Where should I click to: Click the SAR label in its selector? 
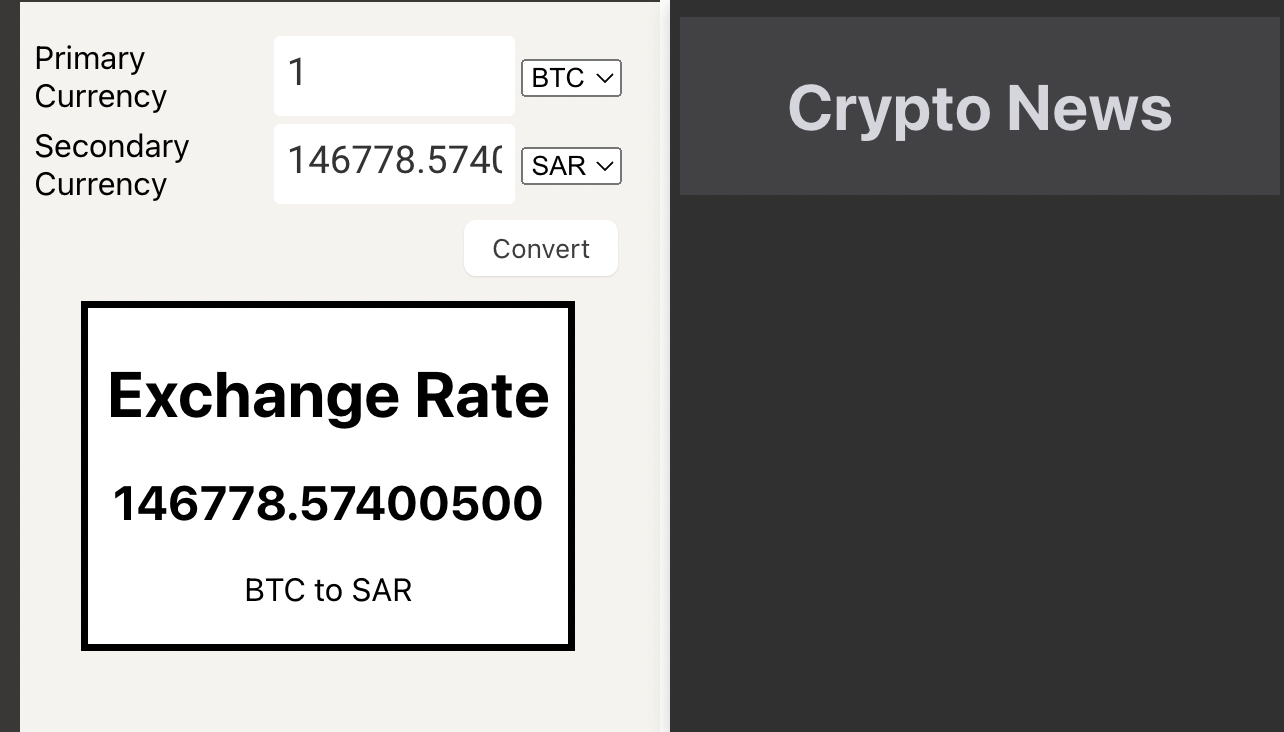[558, 166]
